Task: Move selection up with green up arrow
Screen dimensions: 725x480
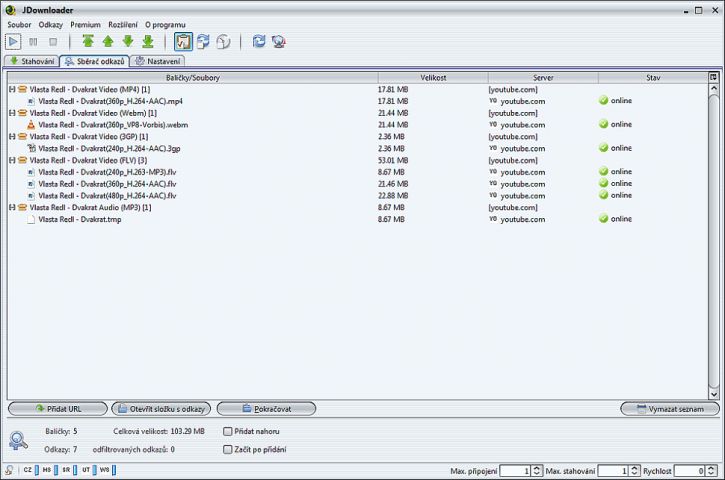Action: (x=108, y=42)
